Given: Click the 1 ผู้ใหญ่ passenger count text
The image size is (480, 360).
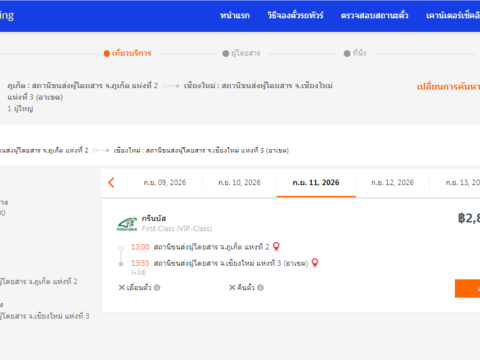Looking at the screenshot, I should point(20,109).
